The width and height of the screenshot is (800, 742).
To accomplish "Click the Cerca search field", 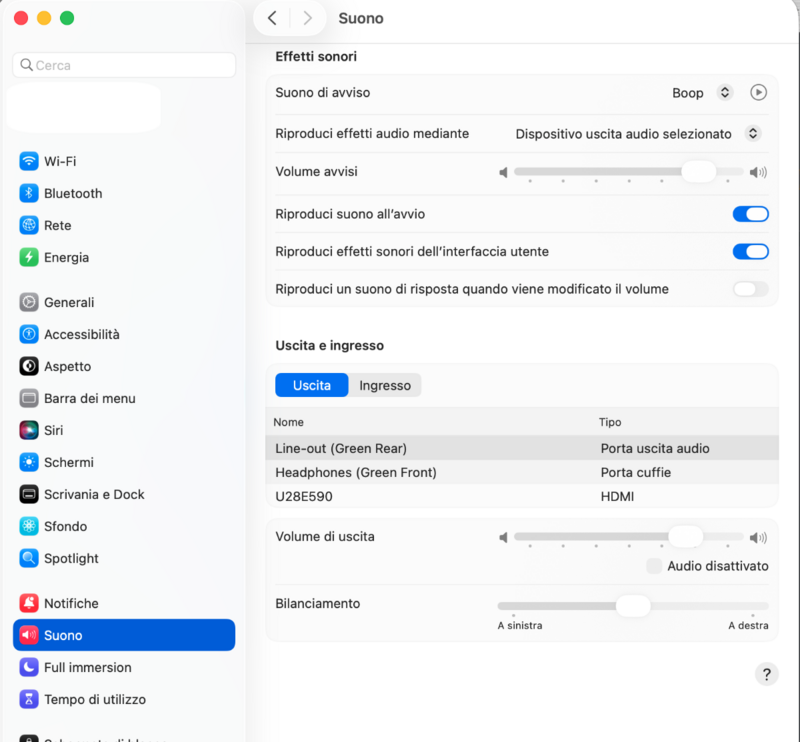I will pyautogui.click(x=124, y=65).
